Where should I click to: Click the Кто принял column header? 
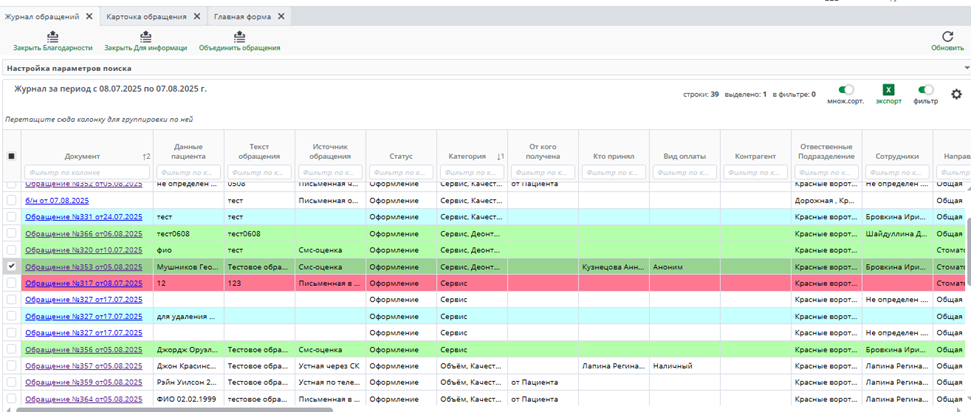(614, 157)
